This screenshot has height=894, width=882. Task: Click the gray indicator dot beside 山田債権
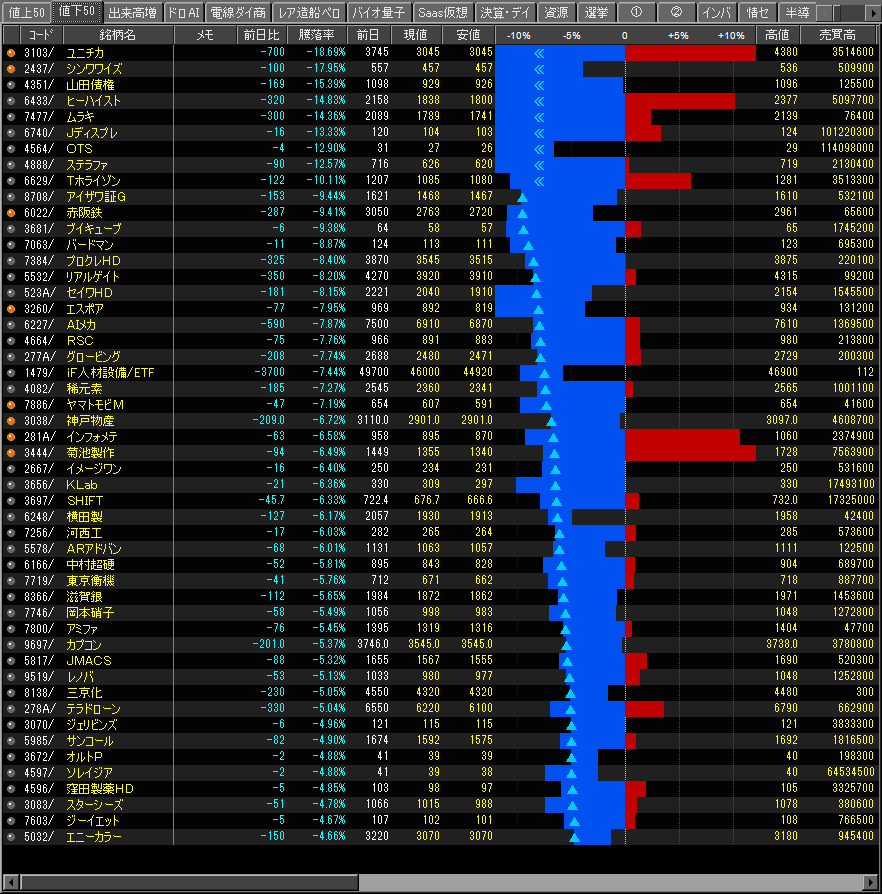pos(11,85)
